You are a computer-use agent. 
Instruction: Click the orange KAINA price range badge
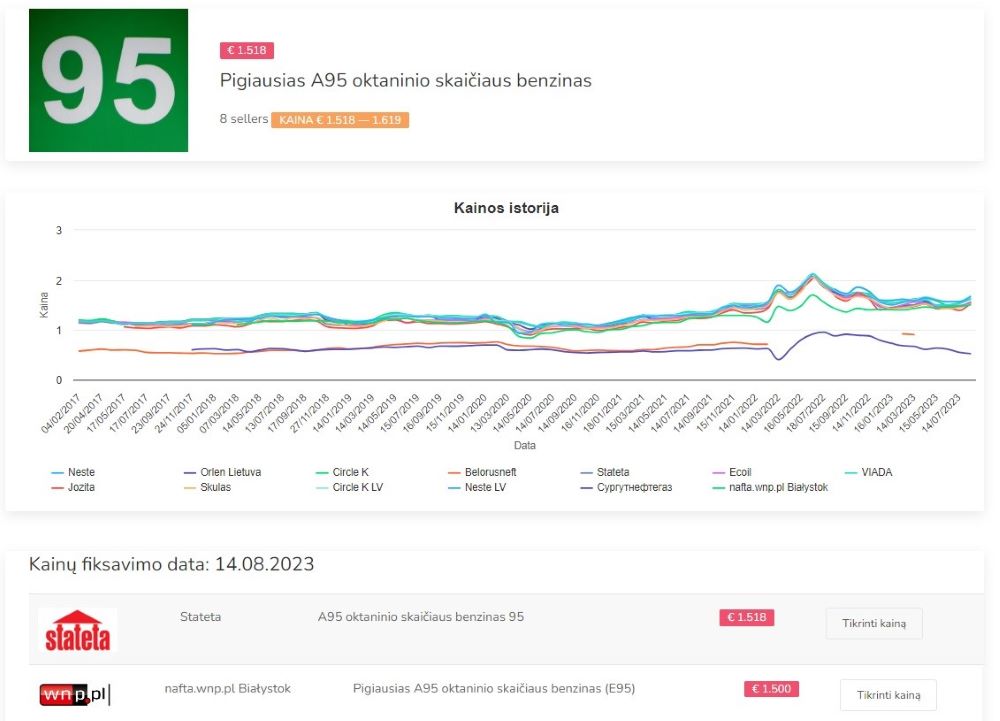(339, 120)
